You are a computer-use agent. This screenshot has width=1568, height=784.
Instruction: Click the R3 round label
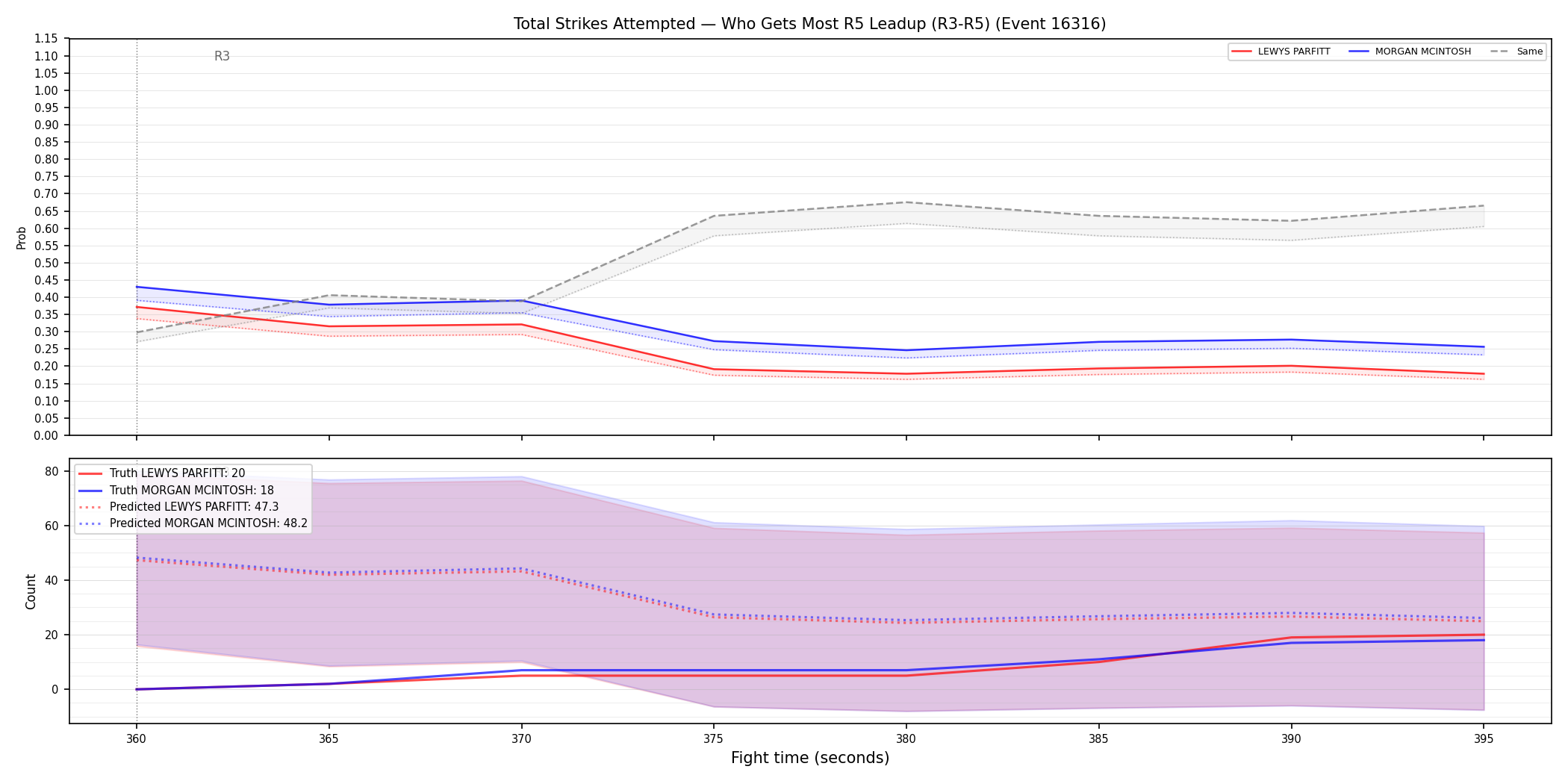click(x=222, y=56)
